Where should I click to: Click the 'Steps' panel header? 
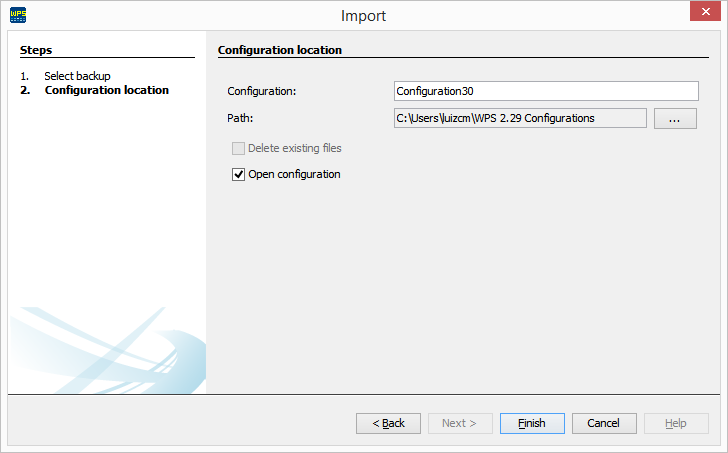(x=36, y=49)
